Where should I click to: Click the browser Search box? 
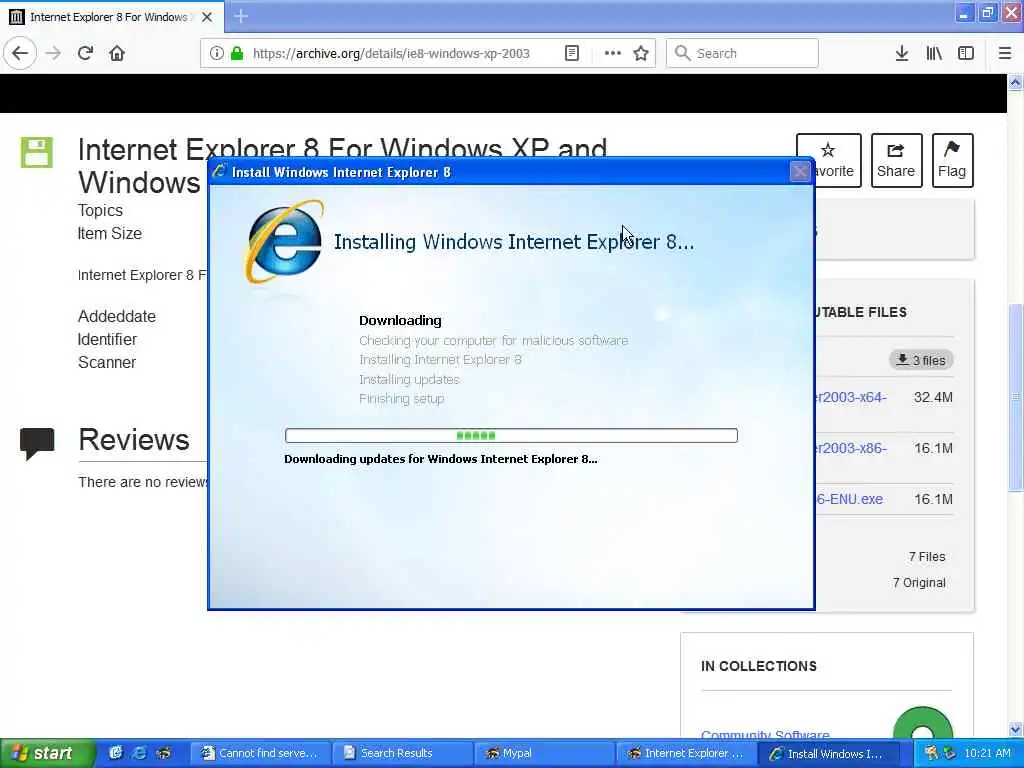[x=742, y=54]
